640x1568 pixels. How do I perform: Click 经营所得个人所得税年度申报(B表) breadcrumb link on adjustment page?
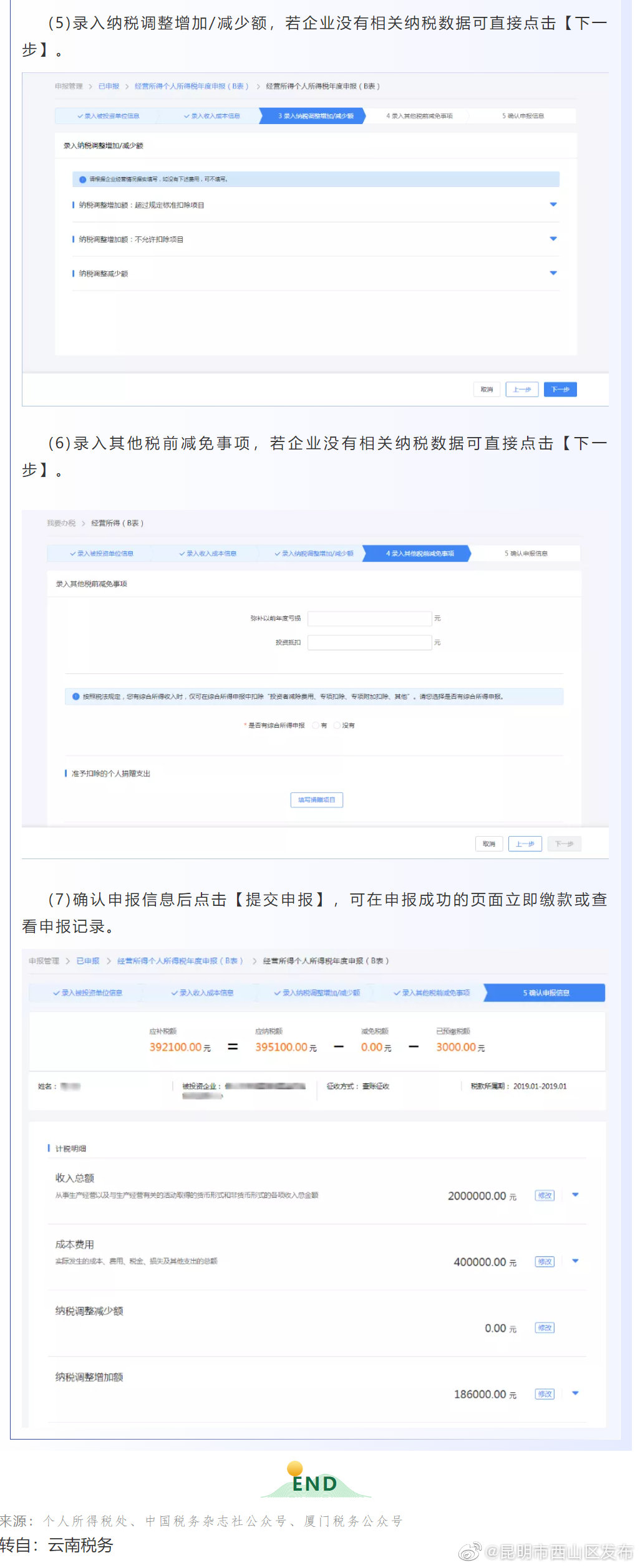click(x=192, y=86)
